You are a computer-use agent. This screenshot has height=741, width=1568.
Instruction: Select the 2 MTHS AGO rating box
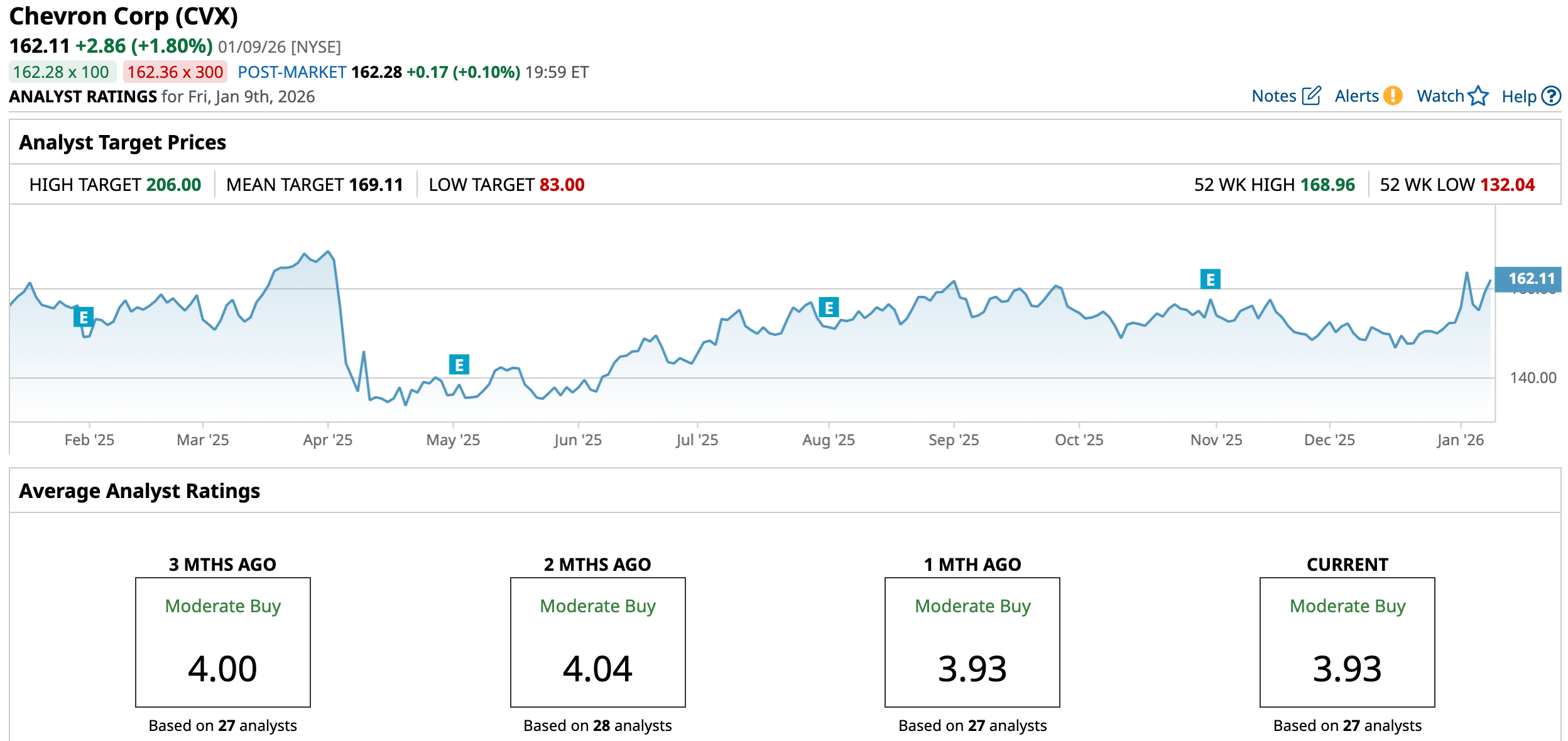click(x=597, y=642)
